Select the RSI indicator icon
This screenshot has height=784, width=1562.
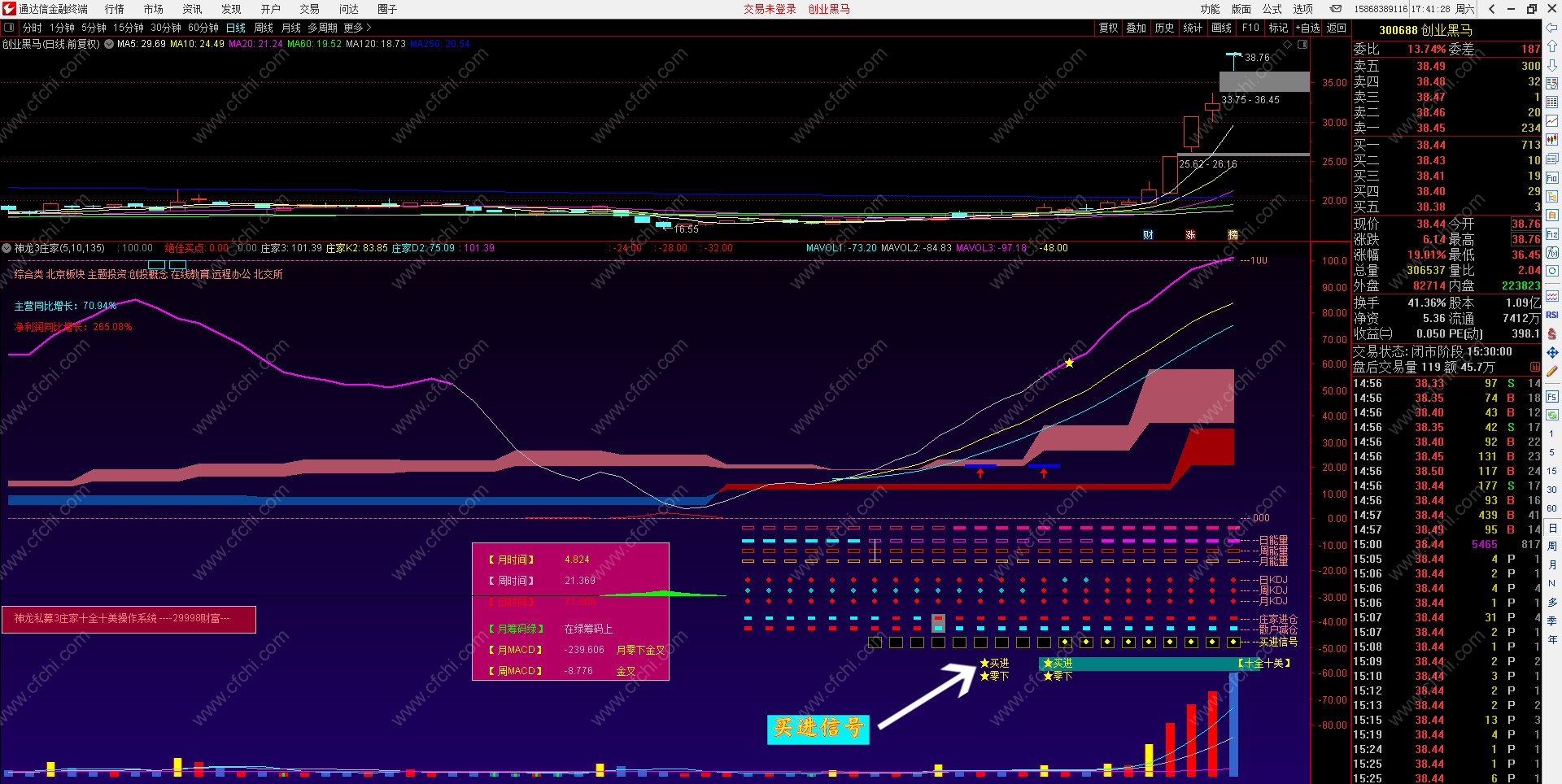pyautogui.click(x=1552, y=315)
